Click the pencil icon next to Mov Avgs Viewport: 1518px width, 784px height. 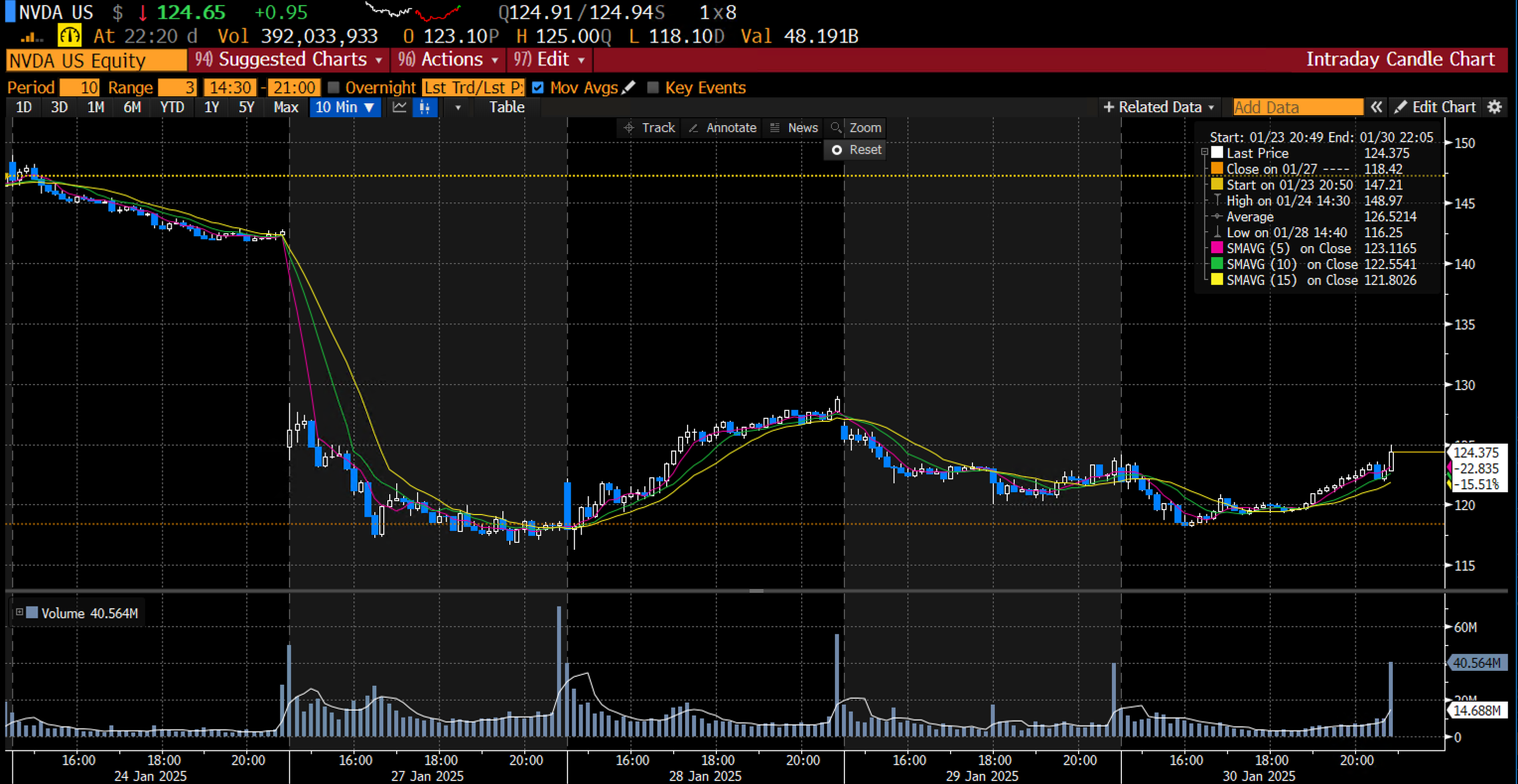coord(629,87)
